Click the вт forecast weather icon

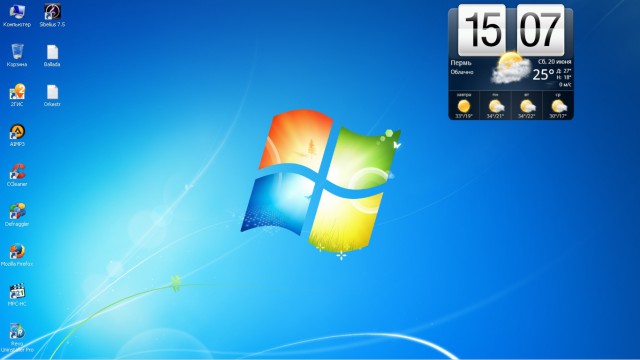[x=527, y=106]
